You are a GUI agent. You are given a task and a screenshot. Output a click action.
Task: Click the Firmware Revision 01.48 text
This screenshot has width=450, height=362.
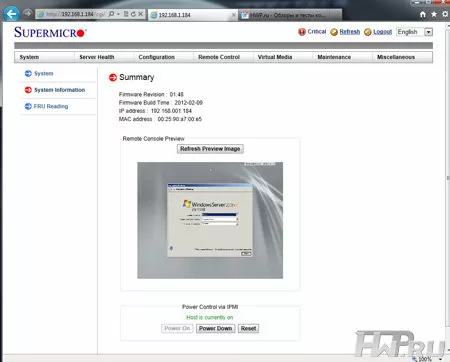coord(151,94)
